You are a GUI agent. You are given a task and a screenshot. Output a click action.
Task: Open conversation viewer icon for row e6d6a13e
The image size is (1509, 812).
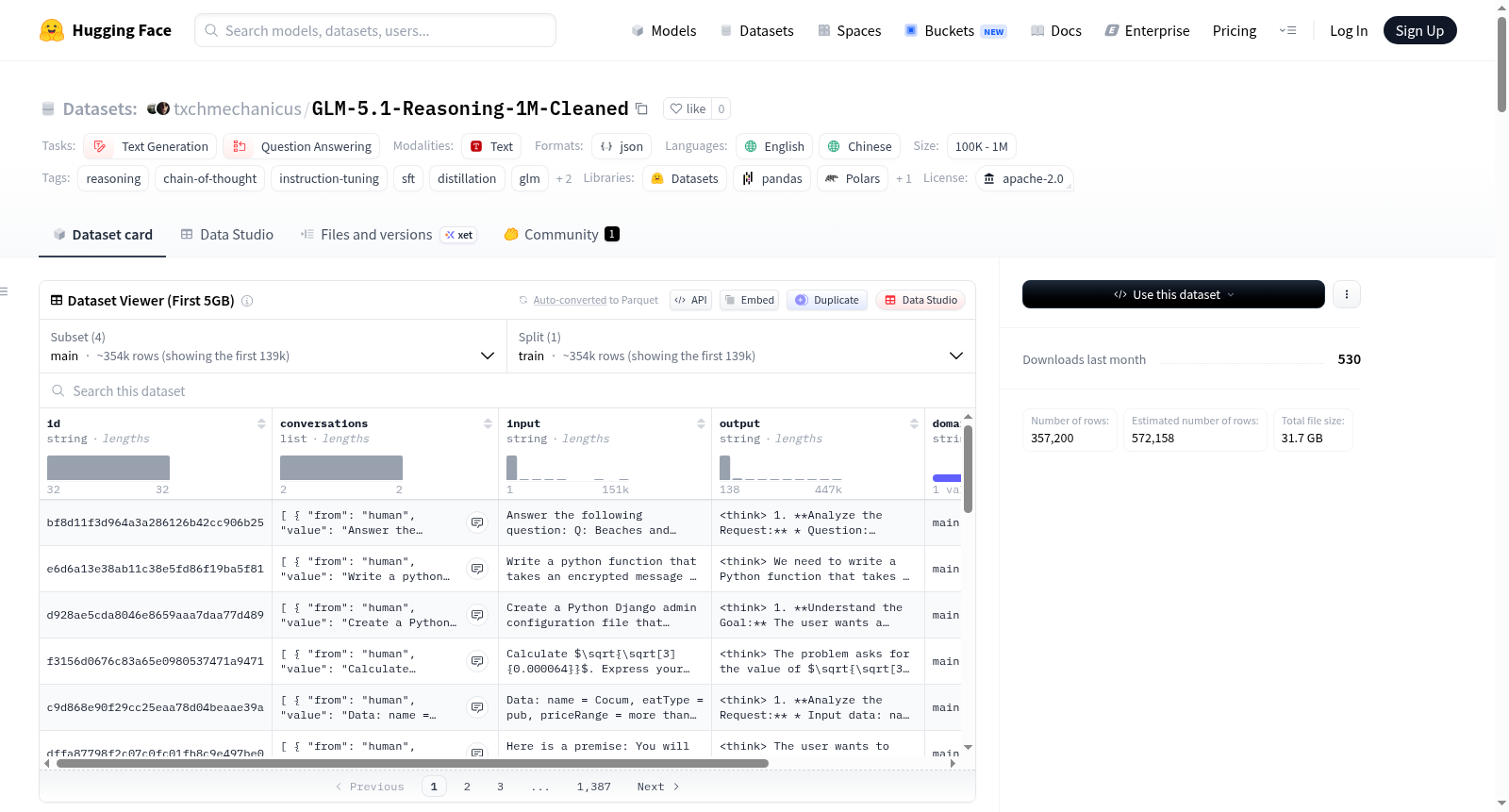pyautogui.click(x=477, y=569)
